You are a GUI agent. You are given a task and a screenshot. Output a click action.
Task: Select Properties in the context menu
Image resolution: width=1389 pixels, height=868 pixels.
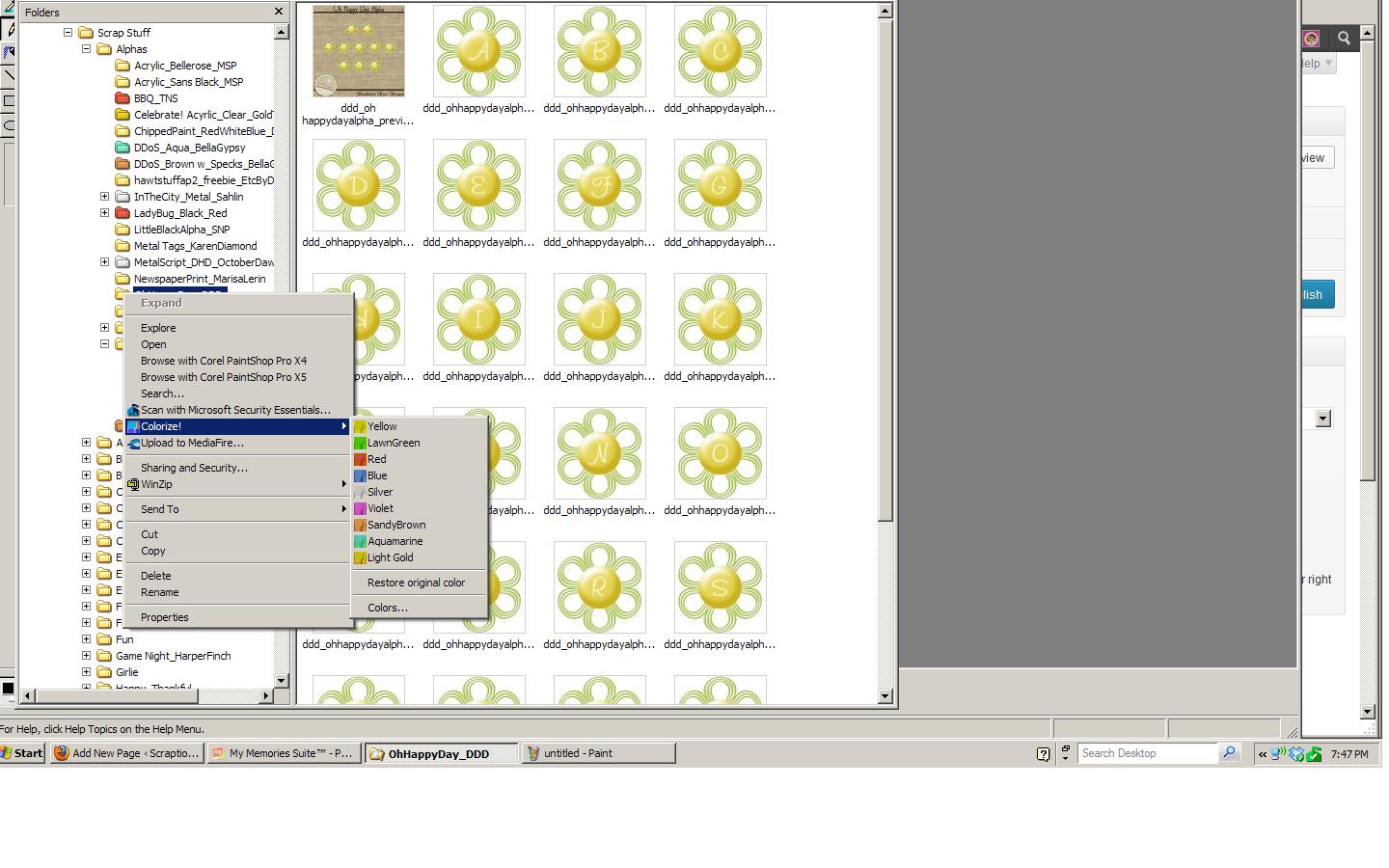164,617
